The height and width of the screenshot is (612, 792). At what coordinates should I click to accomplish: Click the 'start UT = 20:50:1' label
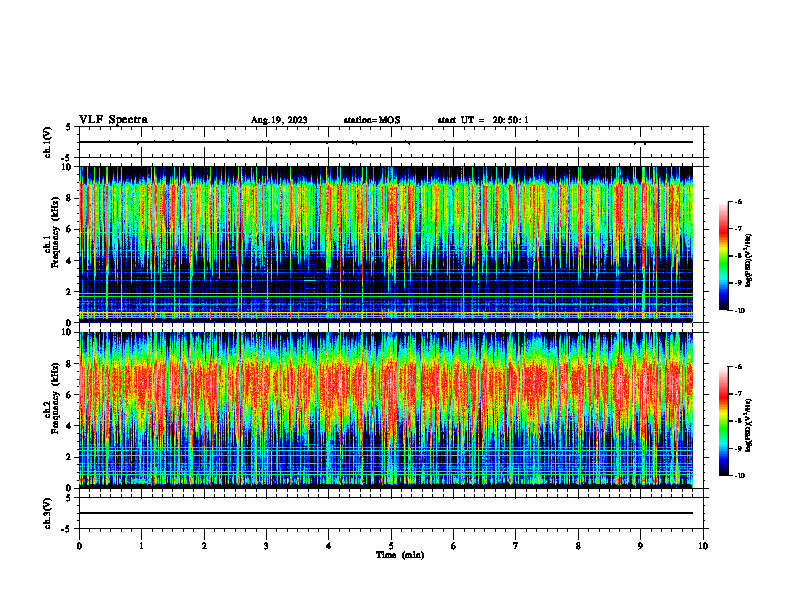483,120
